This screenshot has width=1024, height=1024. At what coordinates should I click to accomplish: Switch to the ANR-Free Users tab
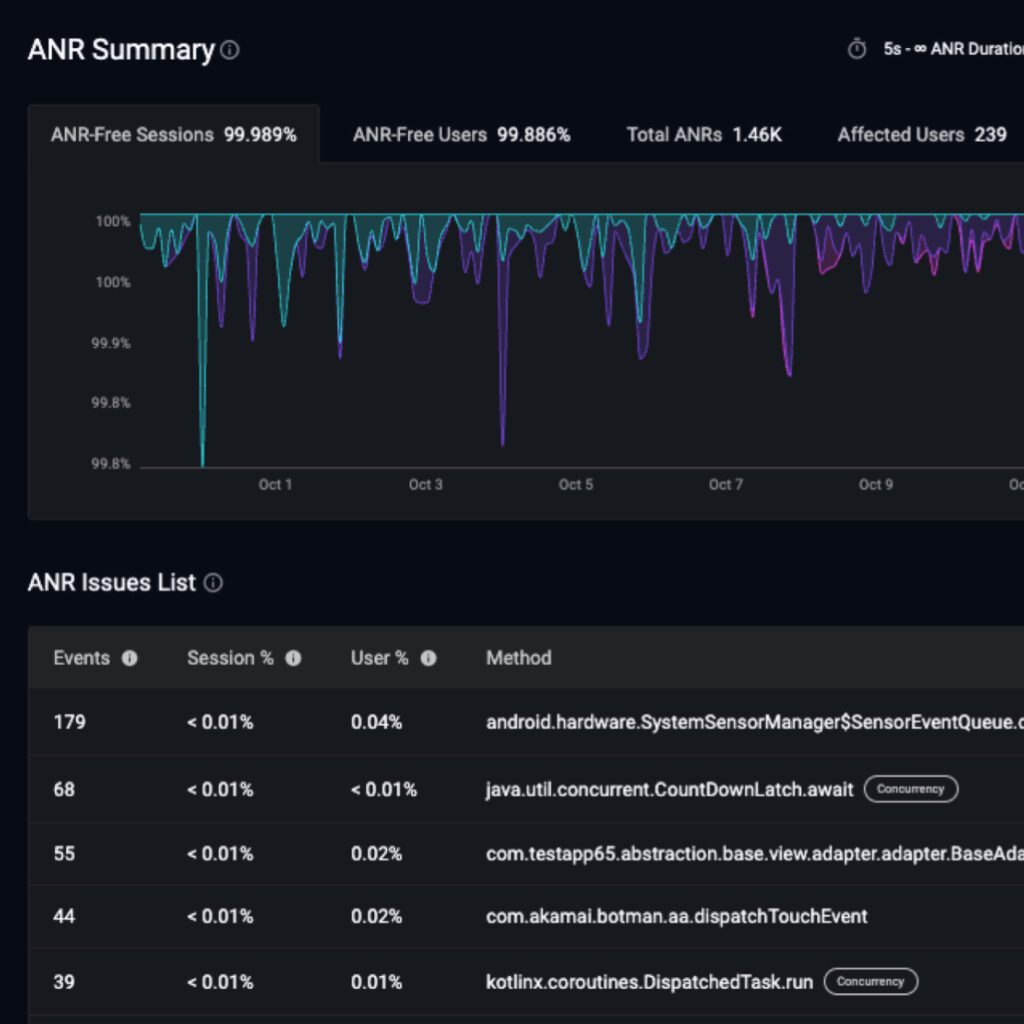461,134
